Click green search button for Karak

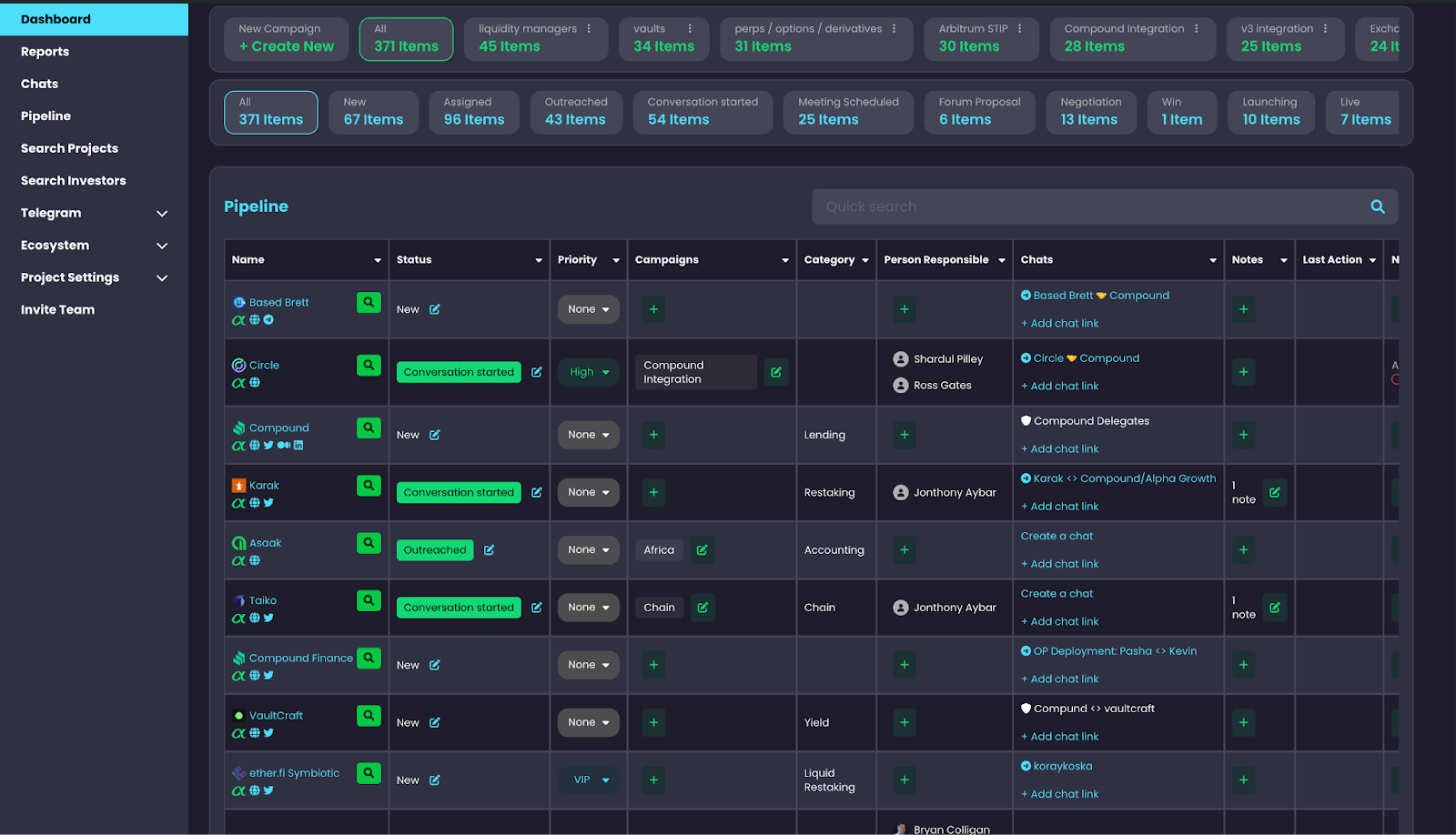coord(369,485)
